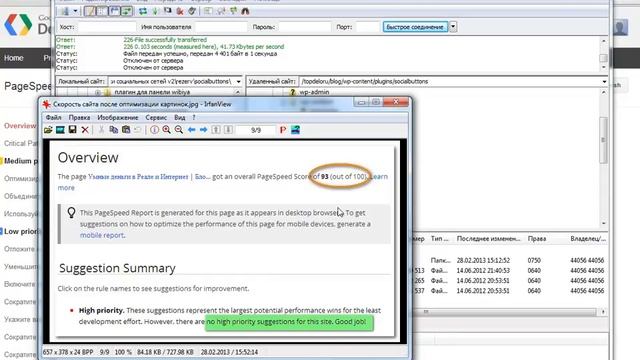The image size is (640, 360).
Task: Open IrfanView properties red P icon
Action: click(283, 130)
